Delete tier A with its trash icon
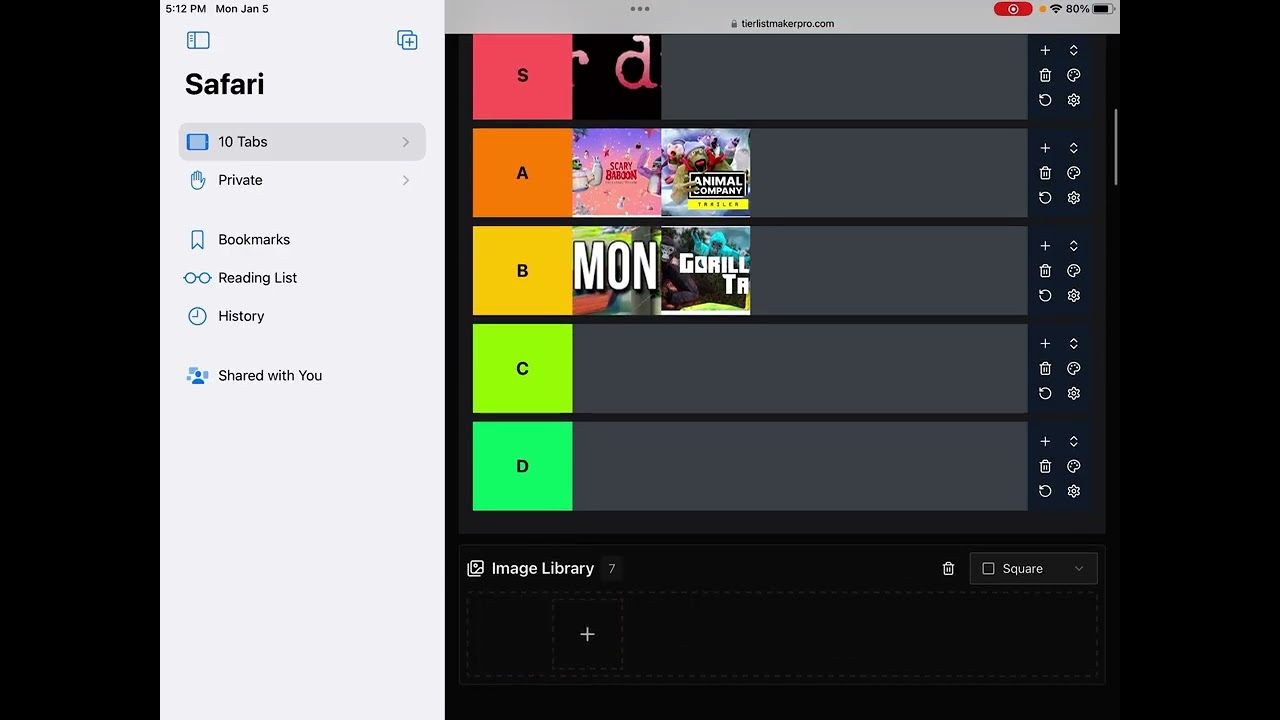 pyautogui.click(x=1045, y=173)
